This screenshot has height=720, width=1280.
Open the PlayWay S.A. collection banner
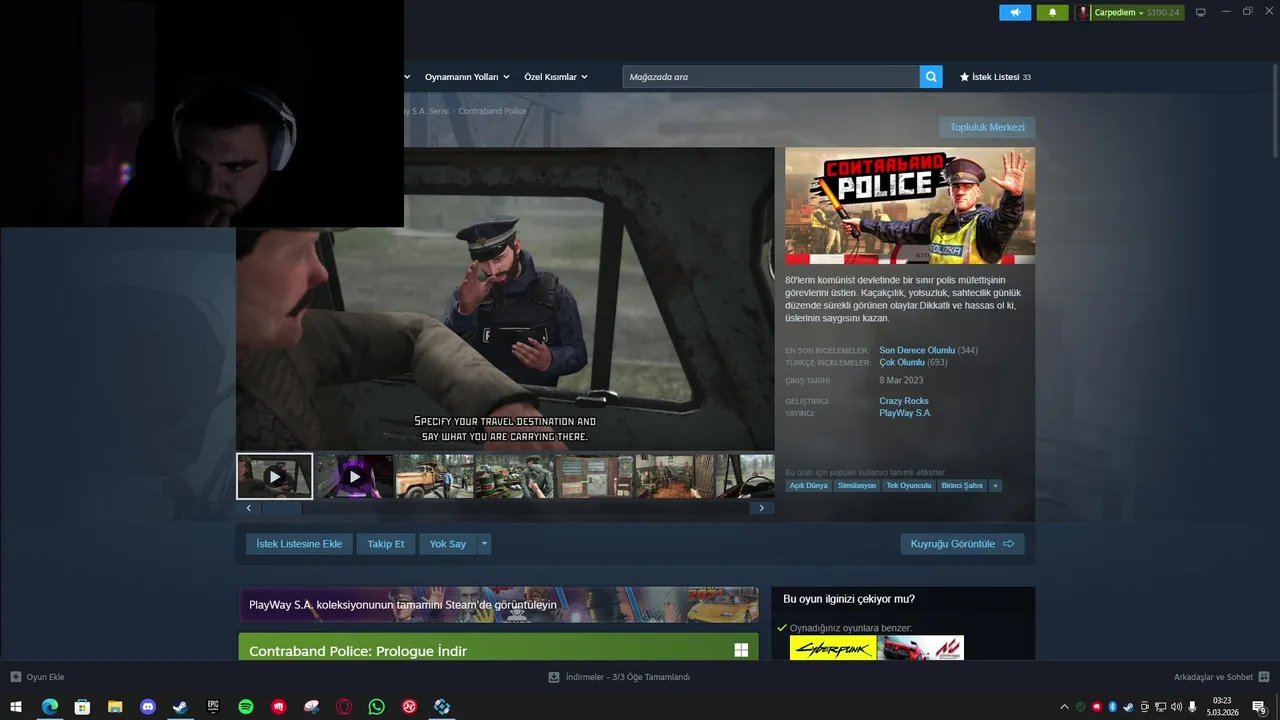(x=498, y=604)
